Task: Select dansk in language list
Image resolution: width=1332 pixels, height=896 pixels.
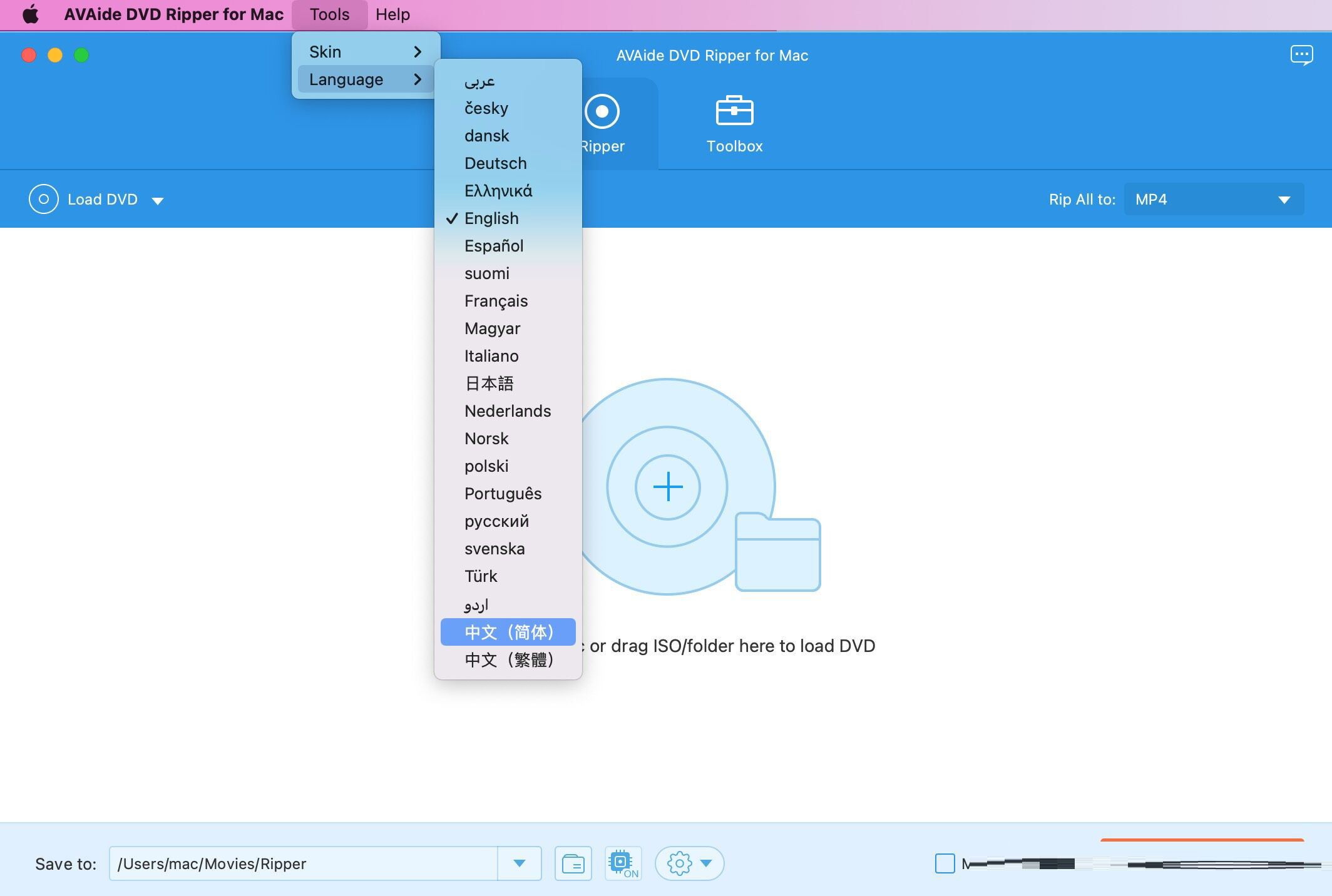Action: click(x=508, y=136)
